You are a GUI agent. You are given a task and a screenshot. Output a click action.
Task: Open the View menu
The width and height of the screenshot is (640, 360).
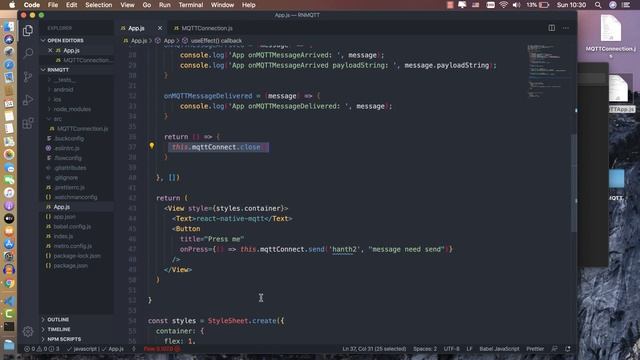(127, 5)
